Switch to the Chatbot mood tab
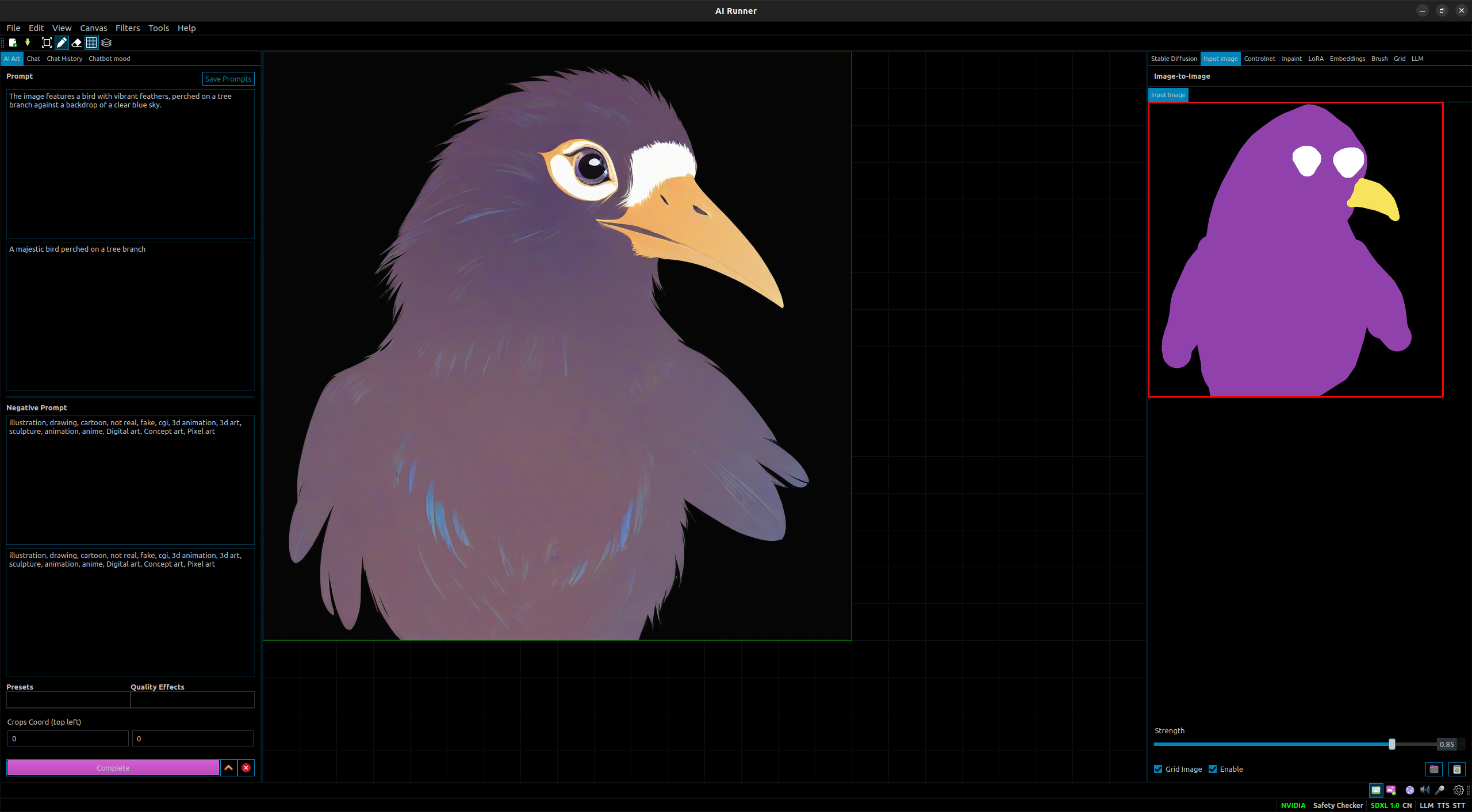 [x=109, y=59]
